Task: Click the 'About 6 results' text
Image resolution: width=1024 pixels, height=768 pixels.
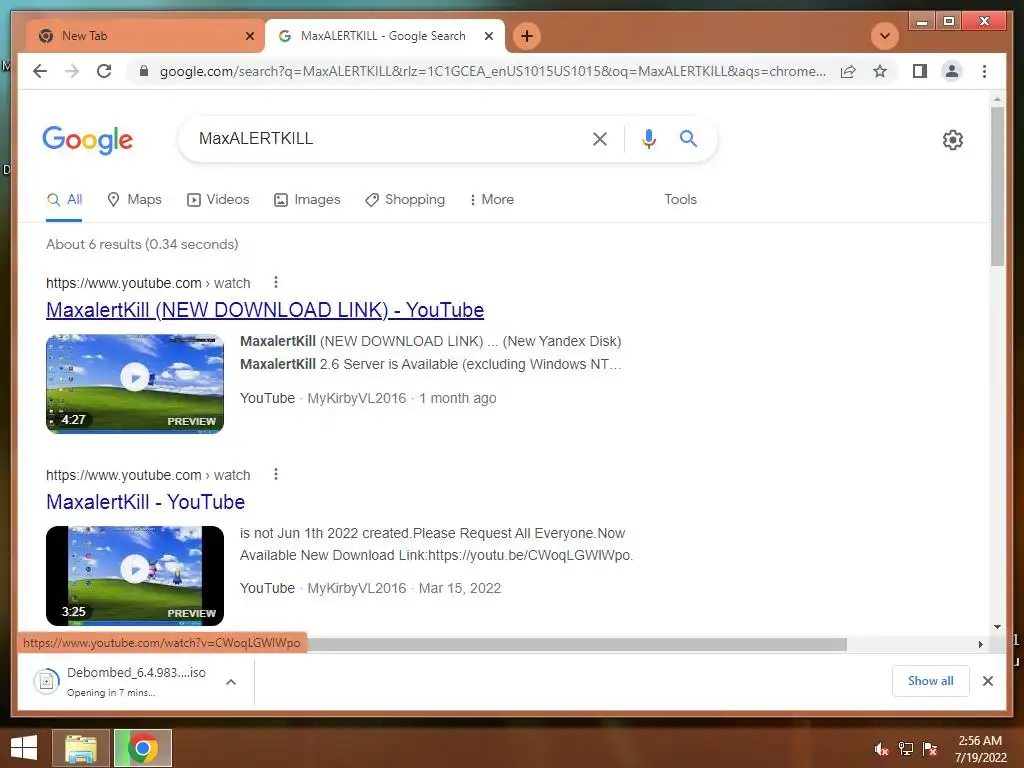Action: (x=142, y=244)
